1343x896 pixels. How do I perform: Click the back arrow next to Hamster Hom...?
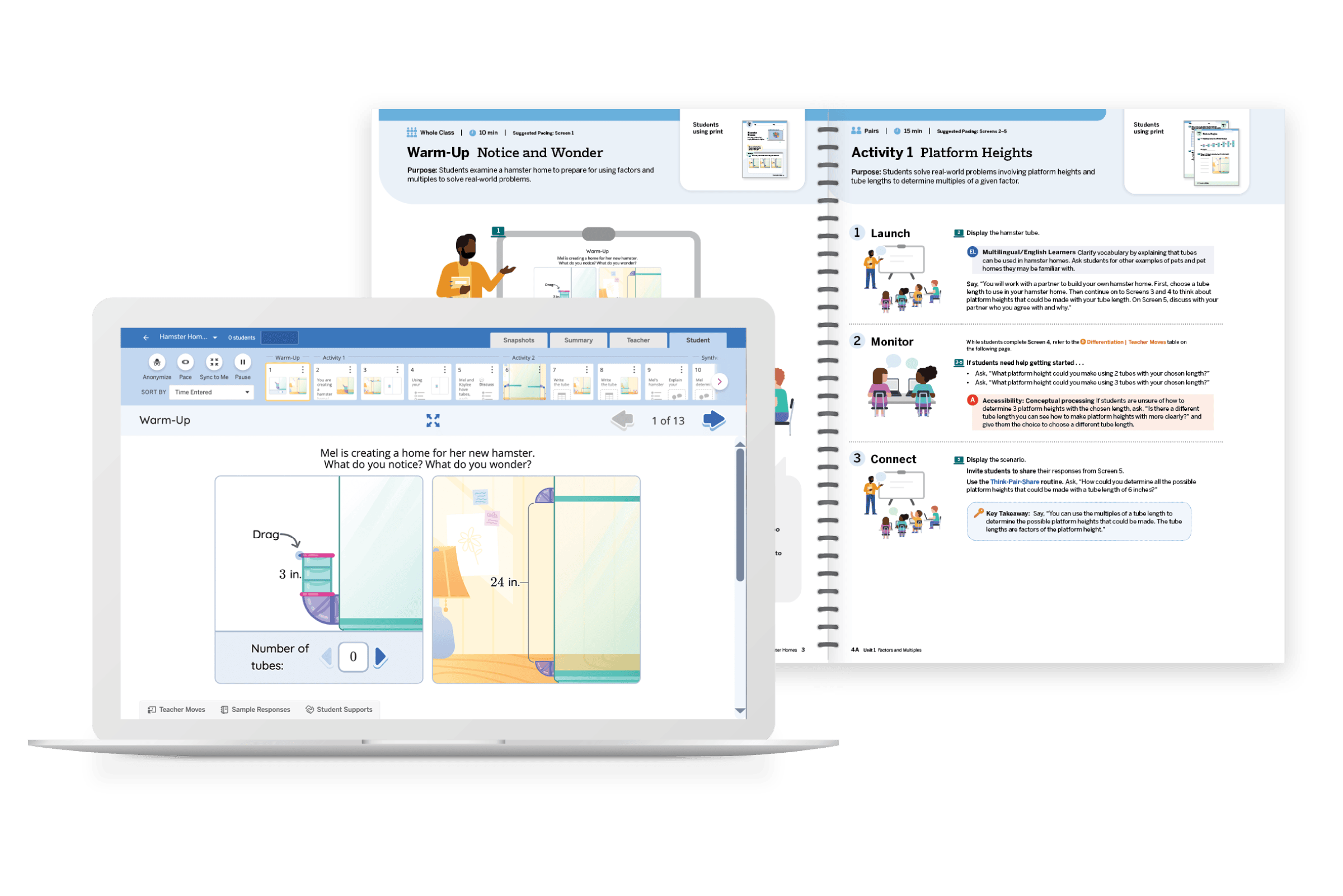click(x=145, y=336)
